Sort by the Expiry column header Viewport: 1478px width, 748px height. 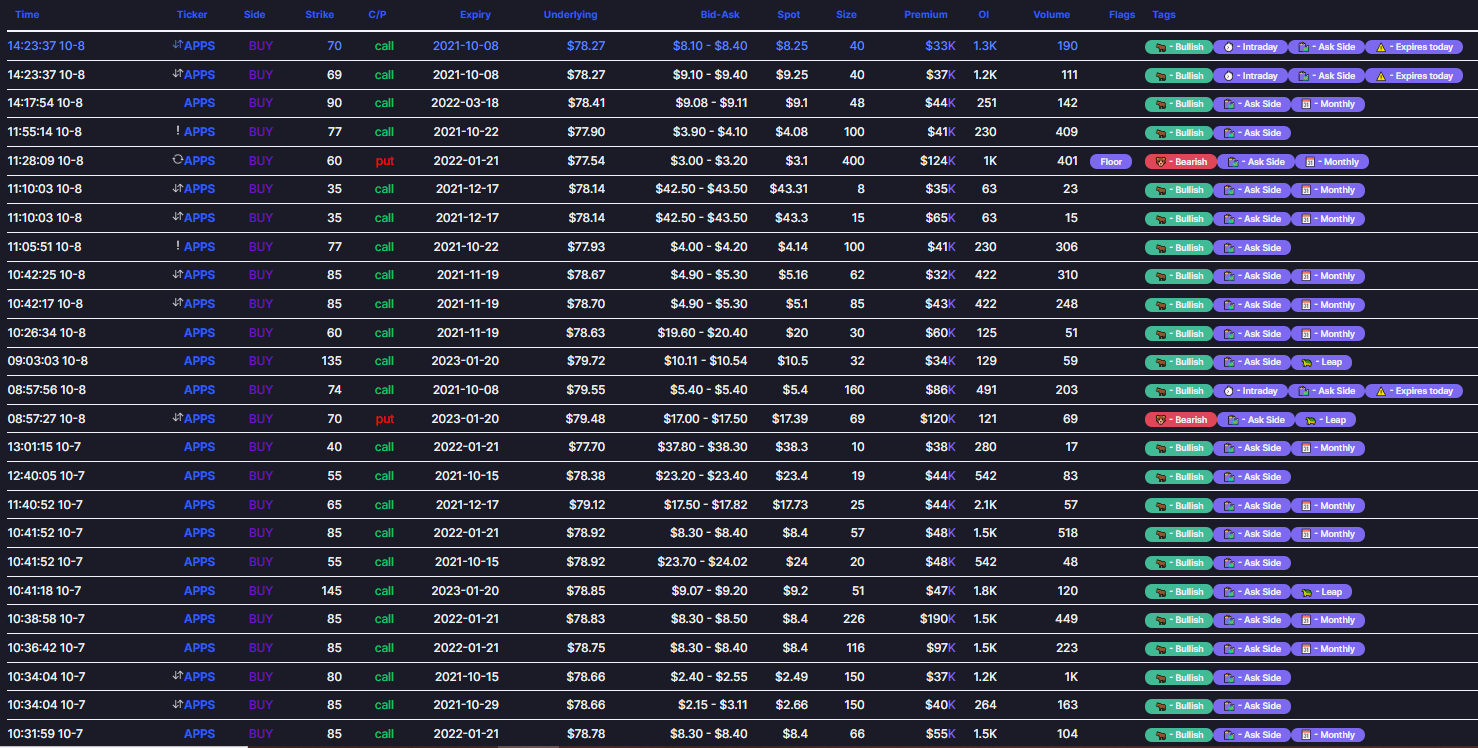475,15
